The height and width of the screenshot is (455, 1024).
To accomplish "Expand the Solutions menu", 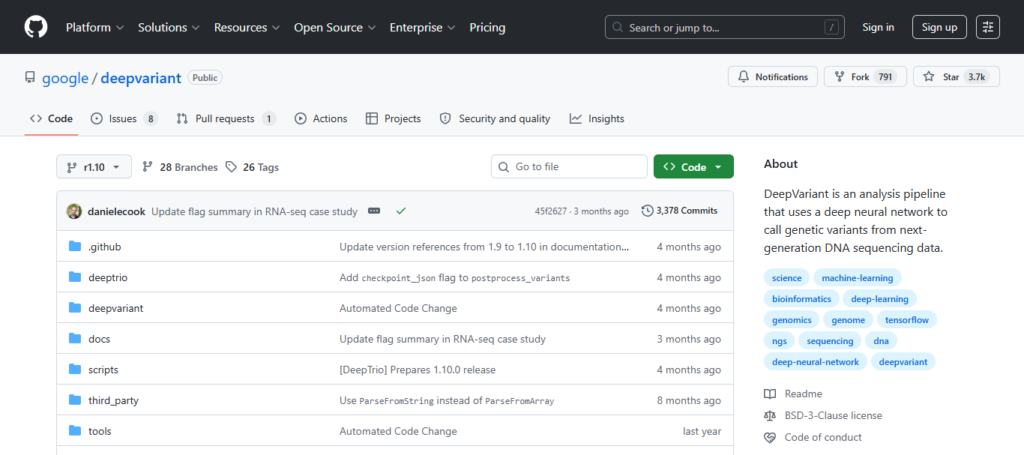I will pos(169,27).
